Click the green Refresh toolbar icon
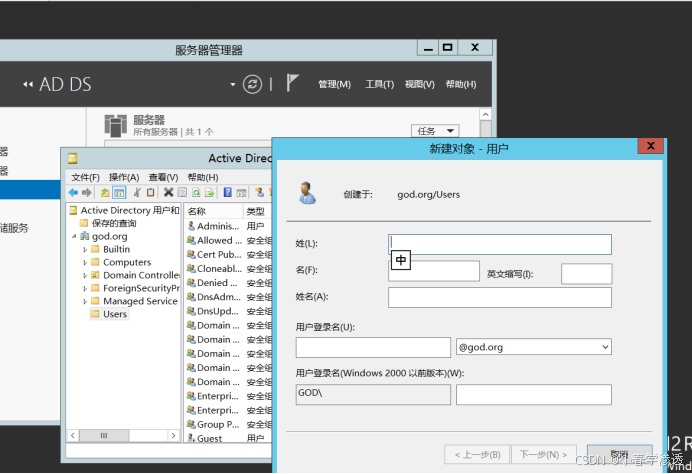692x474 pixels. point(196,192)
